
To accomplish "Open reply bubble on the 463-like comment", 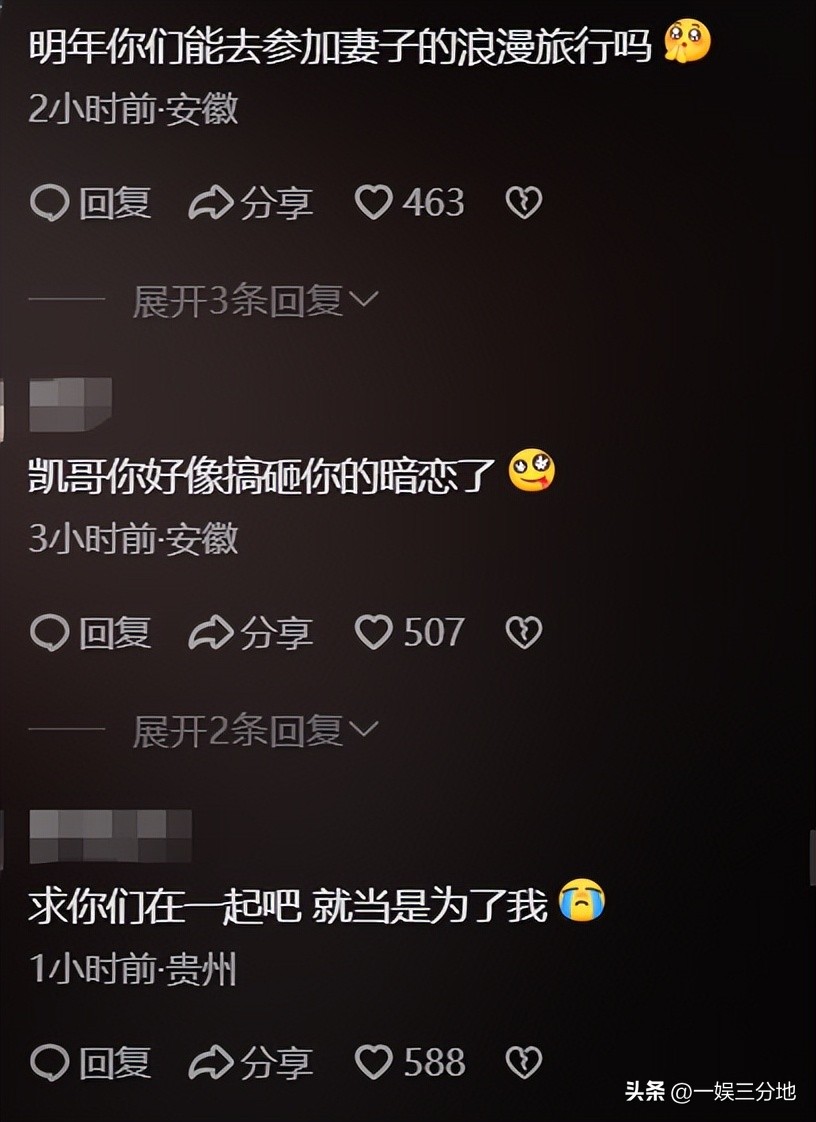I will coord(91,203).
